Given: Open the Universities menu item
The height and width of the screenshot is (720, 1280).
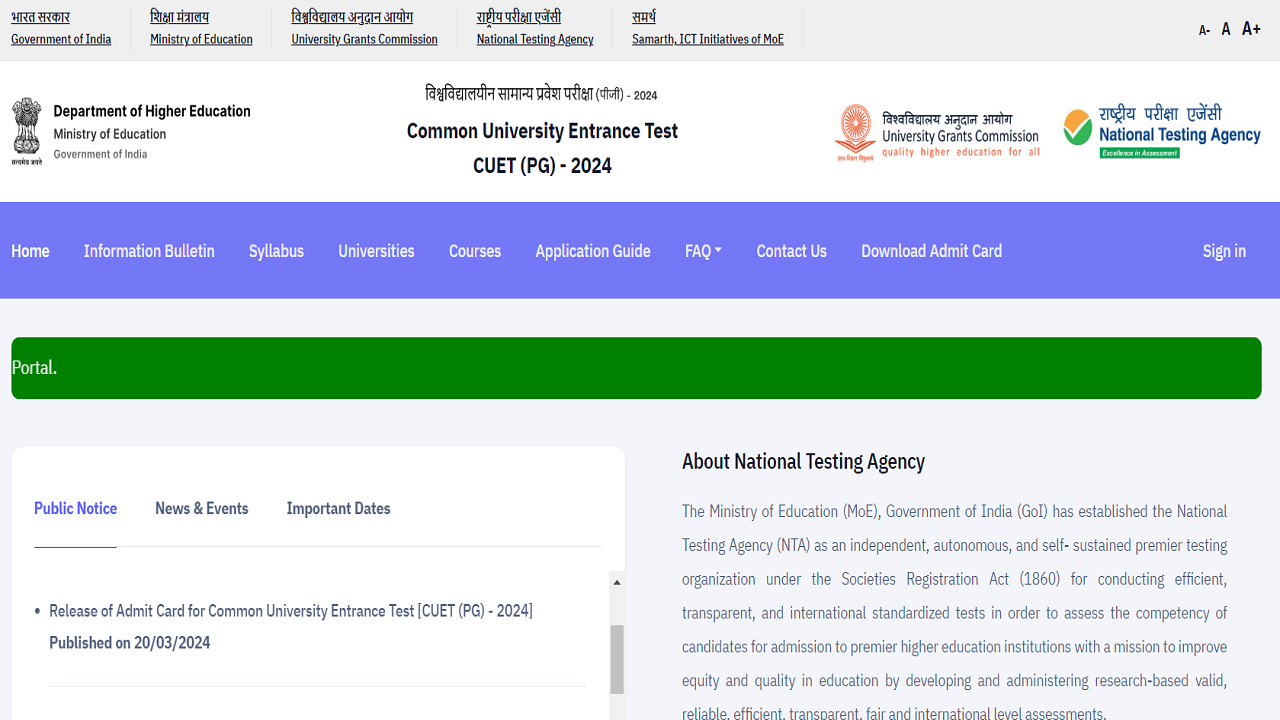Looking at the screenshot, I should coord(376,251).
